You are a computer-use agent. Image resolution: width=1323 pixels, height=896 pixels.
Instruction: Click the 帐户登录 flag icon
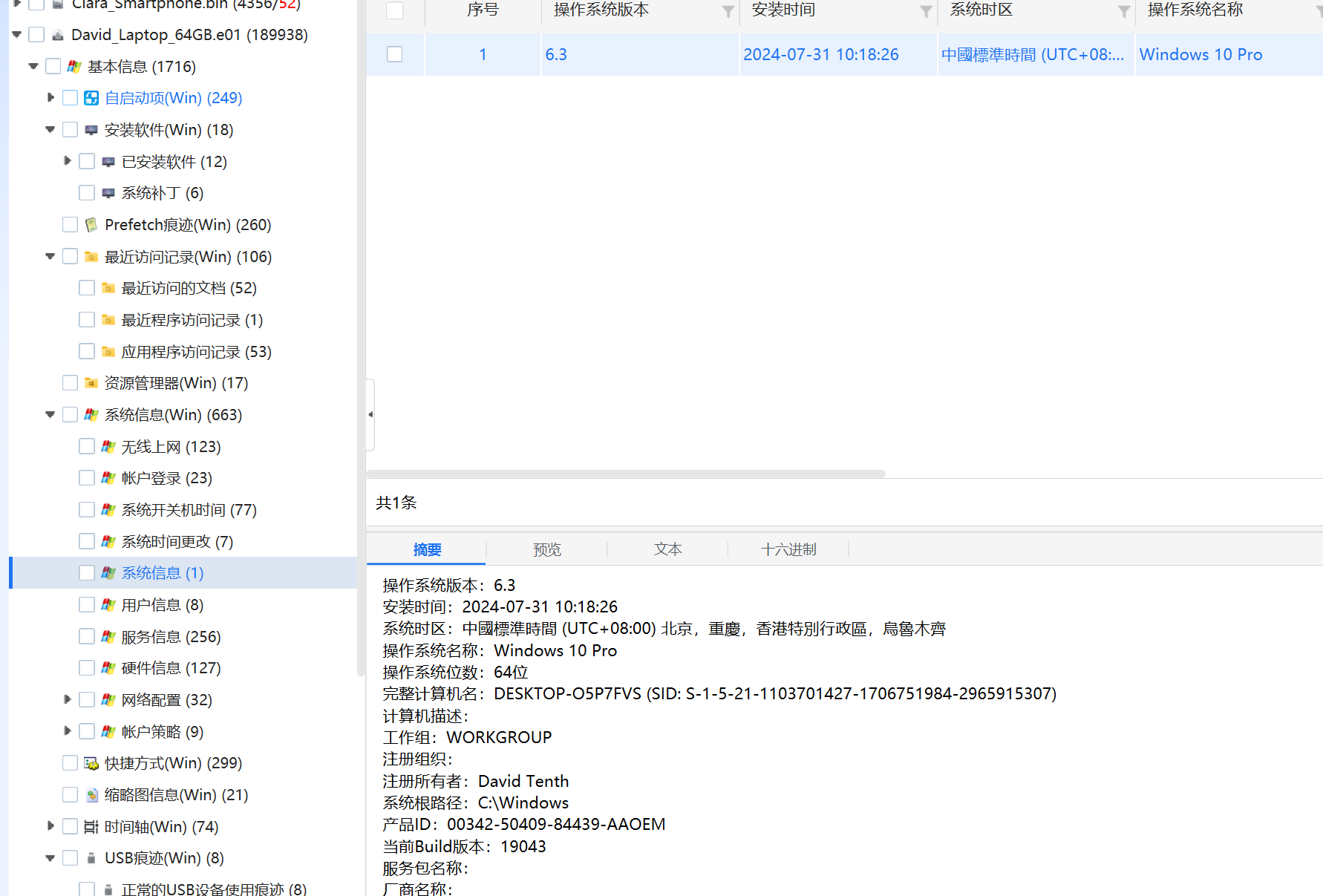108,478
